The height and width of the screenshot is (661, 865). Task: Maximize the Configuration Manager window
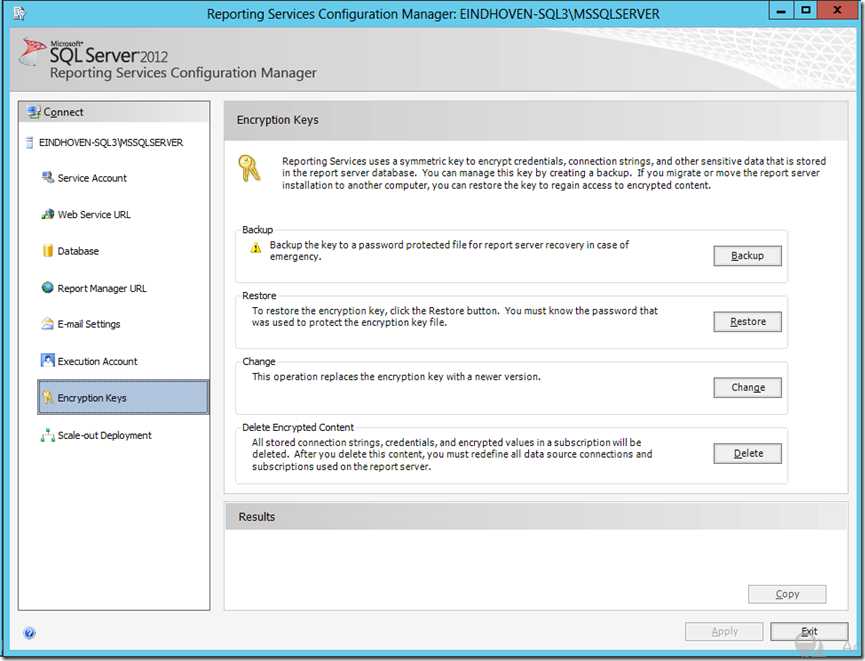[x=806, y=10]
